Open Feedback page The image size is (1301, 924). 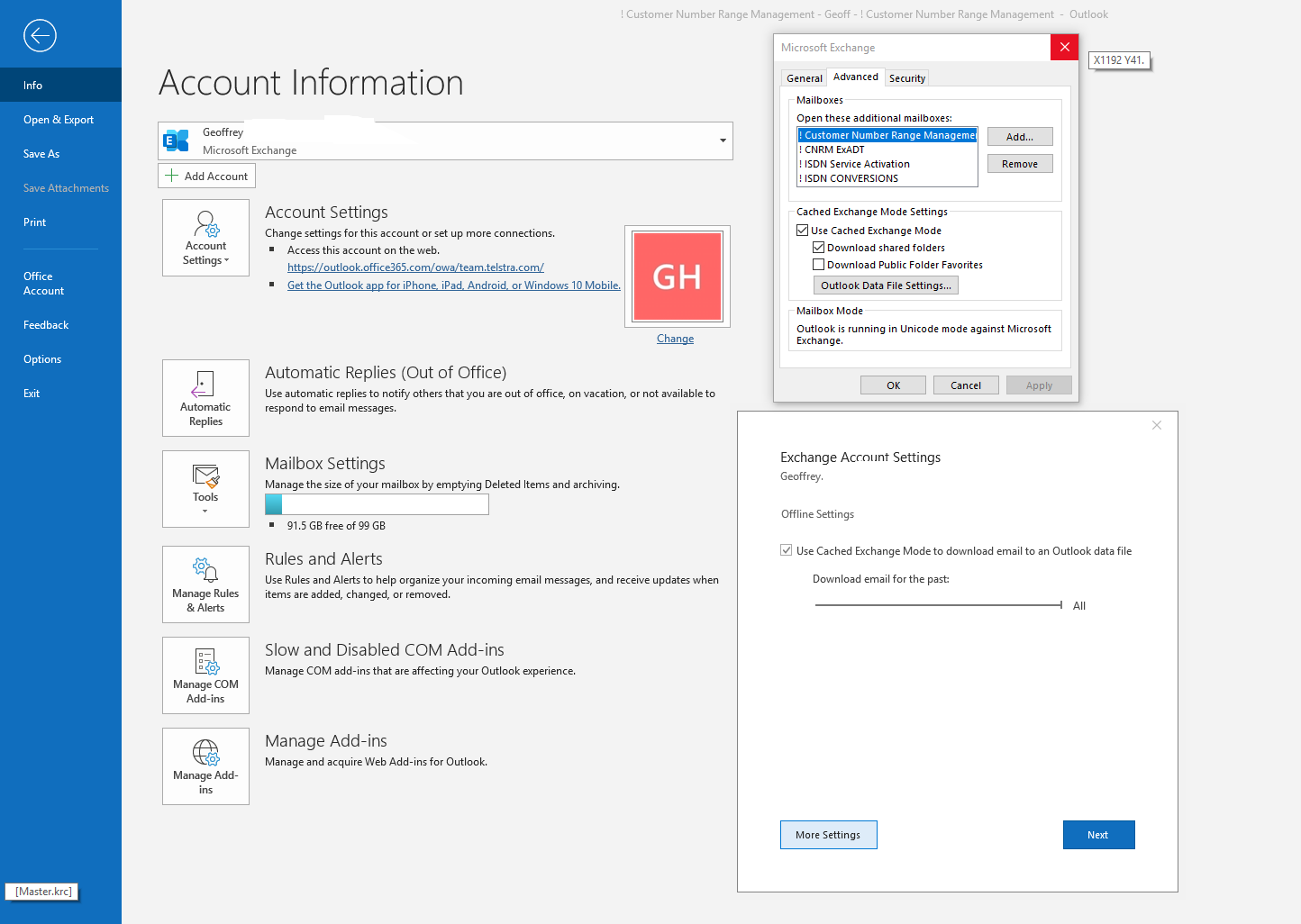point(60,324)
